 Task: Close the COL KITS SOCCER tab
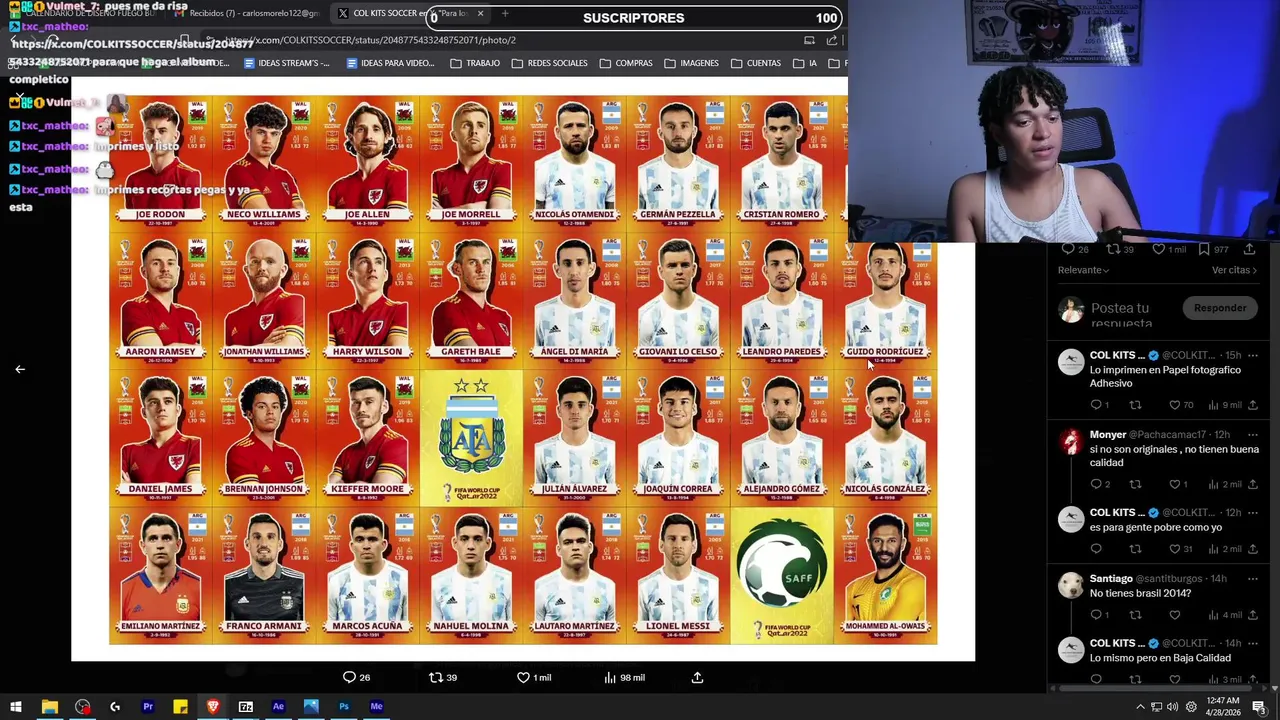tap(480, 14)
